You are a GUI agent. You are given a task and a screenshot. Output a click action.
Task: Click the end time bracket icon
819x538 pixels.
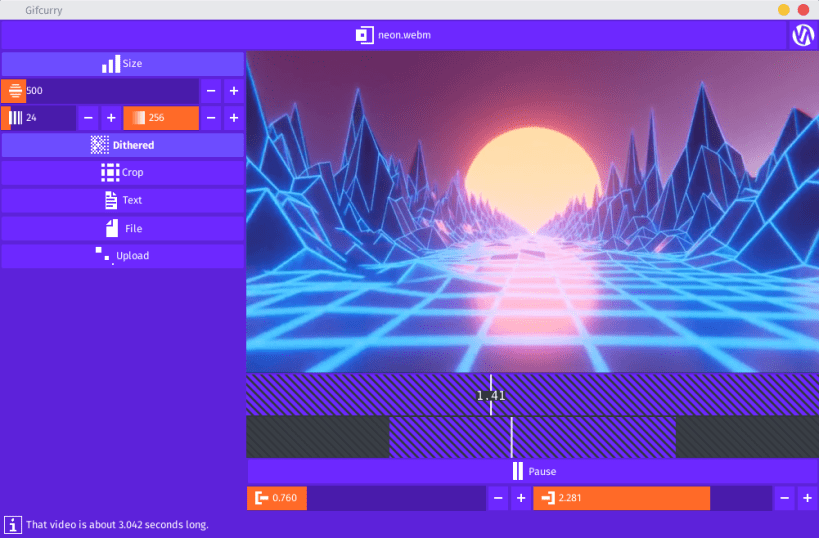(x=548, y=498)
